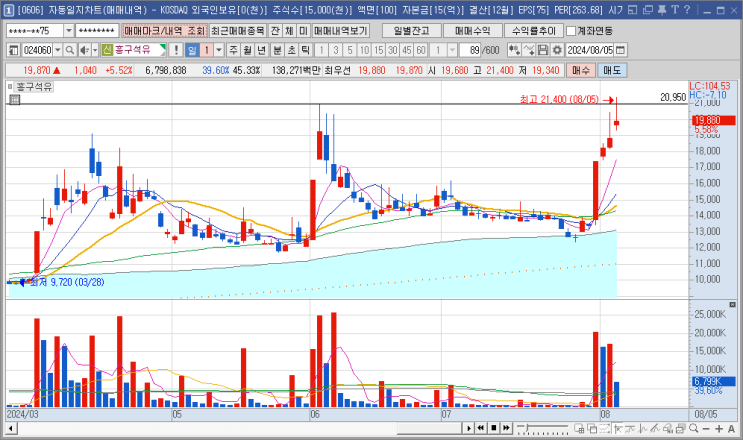Click the rewind button in bottom controls

[480, 428]
